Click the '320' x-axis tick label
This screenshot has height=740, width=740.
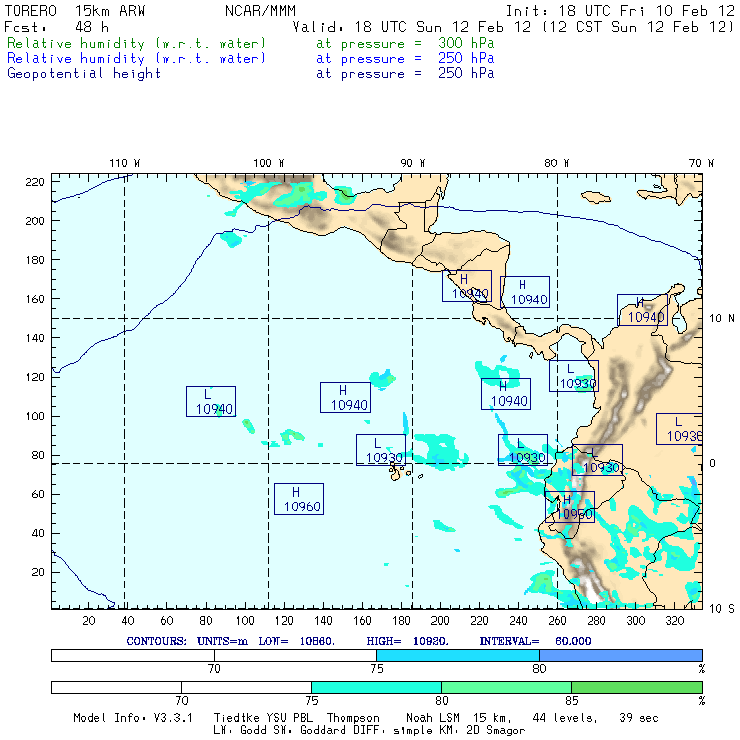point(674,621)
